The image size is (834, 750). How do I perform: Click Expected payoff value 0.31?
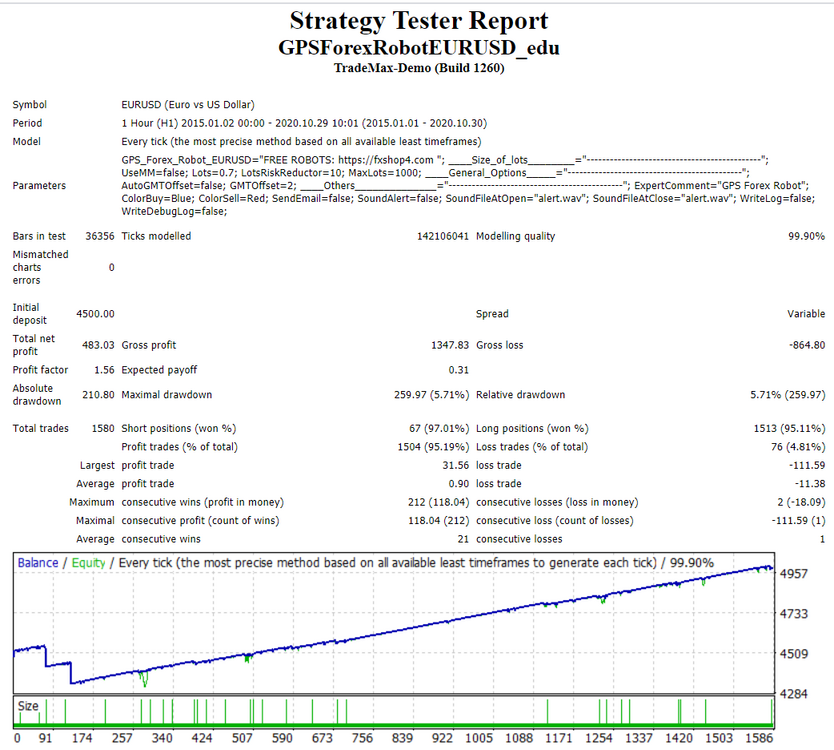458,370
